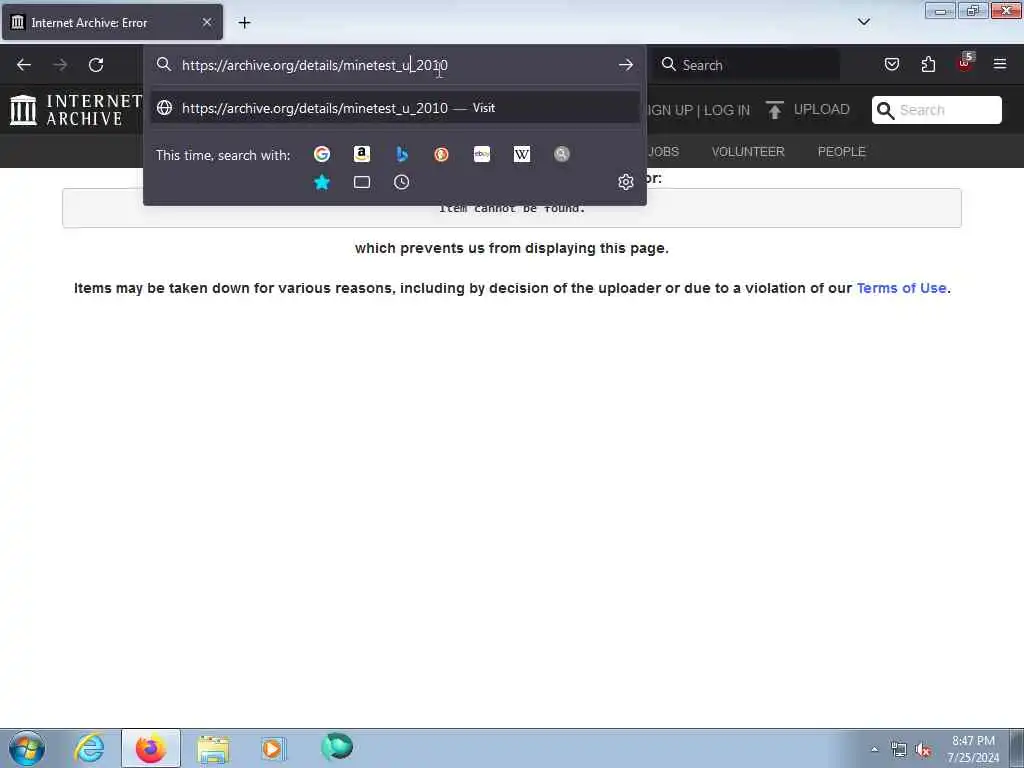The height and width of the screenshot is (768, 1024).
Task: Open the VOLUNTEER menu item
Action: [748, 152]
